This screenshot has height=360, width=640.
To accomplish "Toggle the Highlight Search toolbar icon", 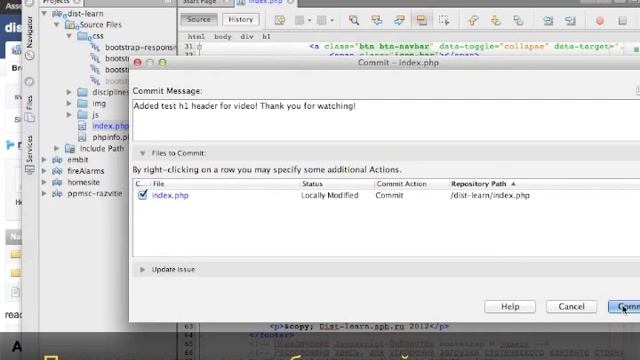I will (421, 20).
